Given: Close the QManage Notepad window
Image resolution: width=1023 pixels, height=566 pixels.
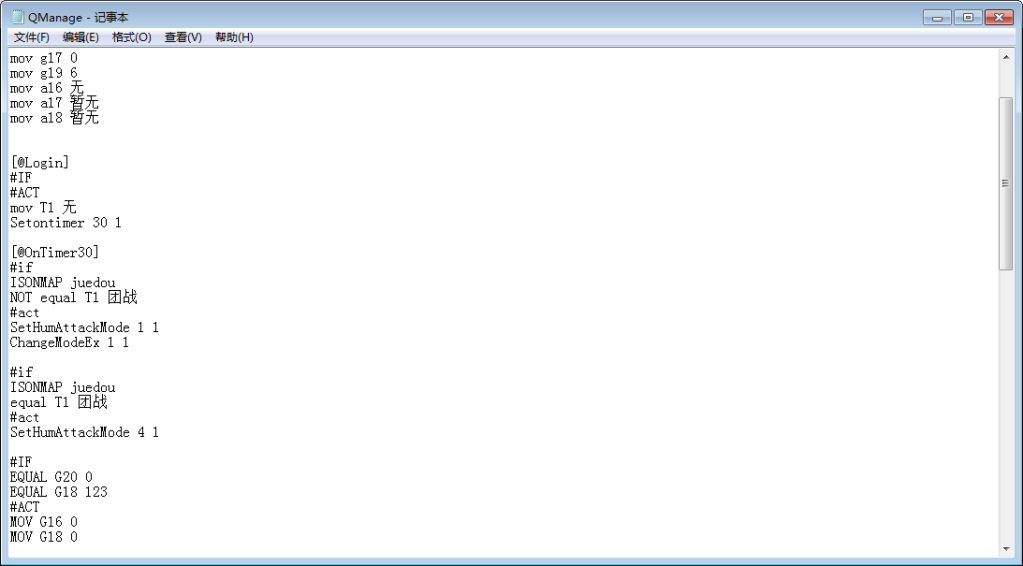Looking at the screenshot, I should (x=998, y=17).
